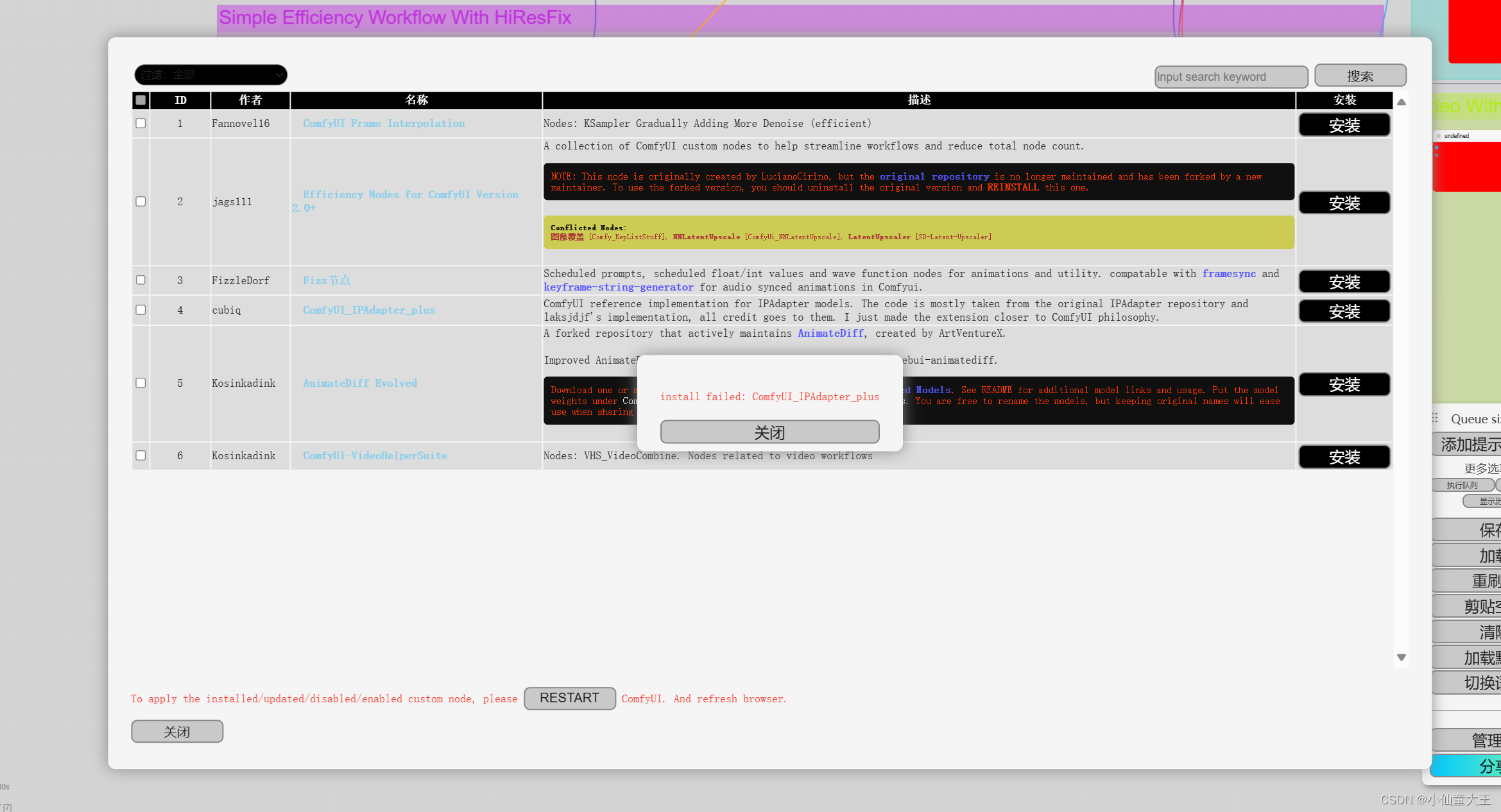This screenshot has width=1501, height=812.
Task: Follow the keyframe-string-generator link
Action: pyautogui.click(x=618, y=287)
